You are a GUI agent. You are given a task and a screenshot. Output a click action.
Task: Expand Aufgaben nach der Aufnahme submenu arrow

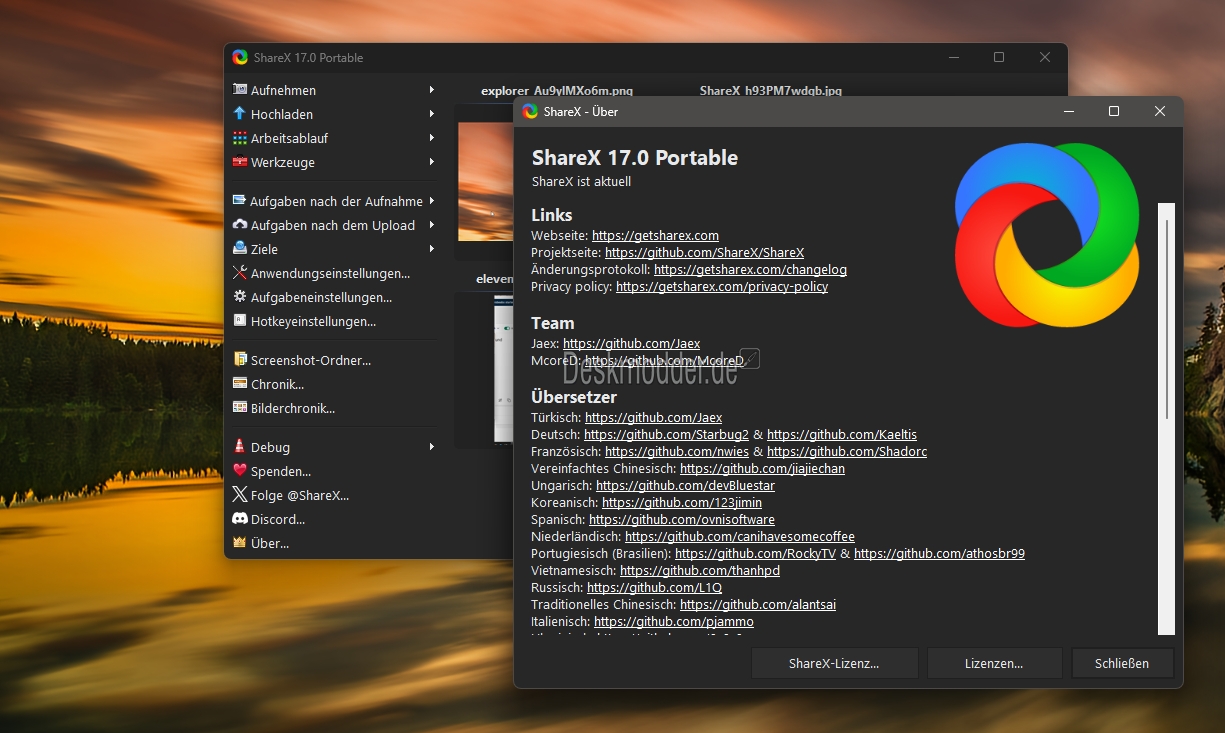coord(432,201)
